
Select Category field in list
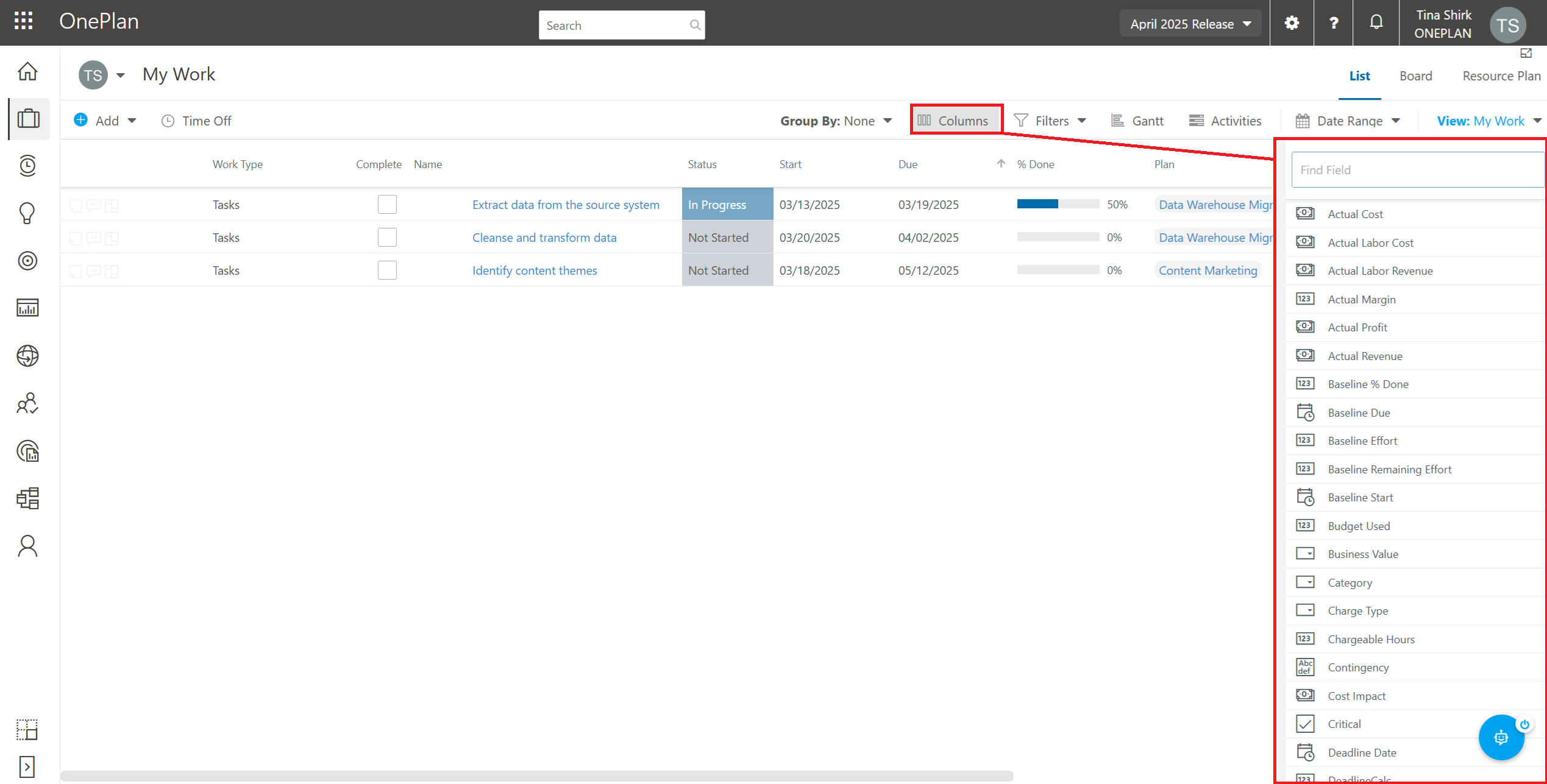1414,582
